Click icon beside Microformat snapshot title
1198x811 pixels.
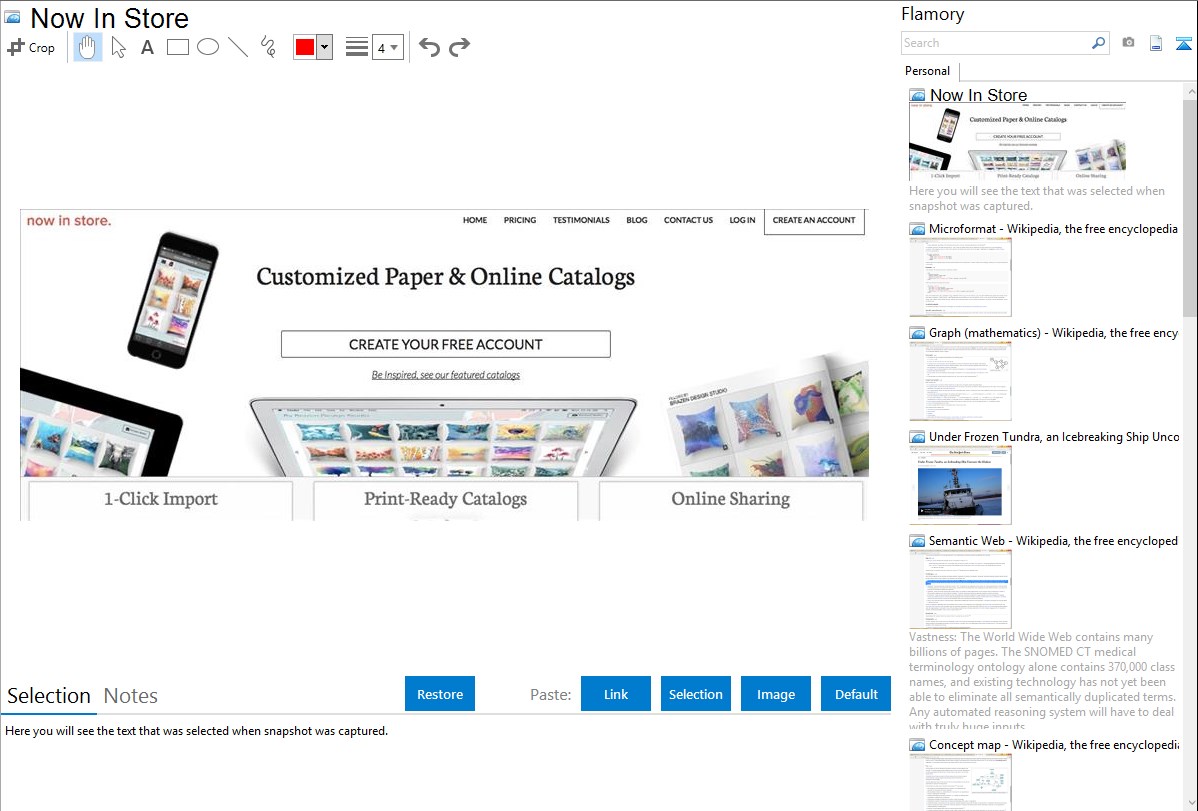[x=917, y=229]
